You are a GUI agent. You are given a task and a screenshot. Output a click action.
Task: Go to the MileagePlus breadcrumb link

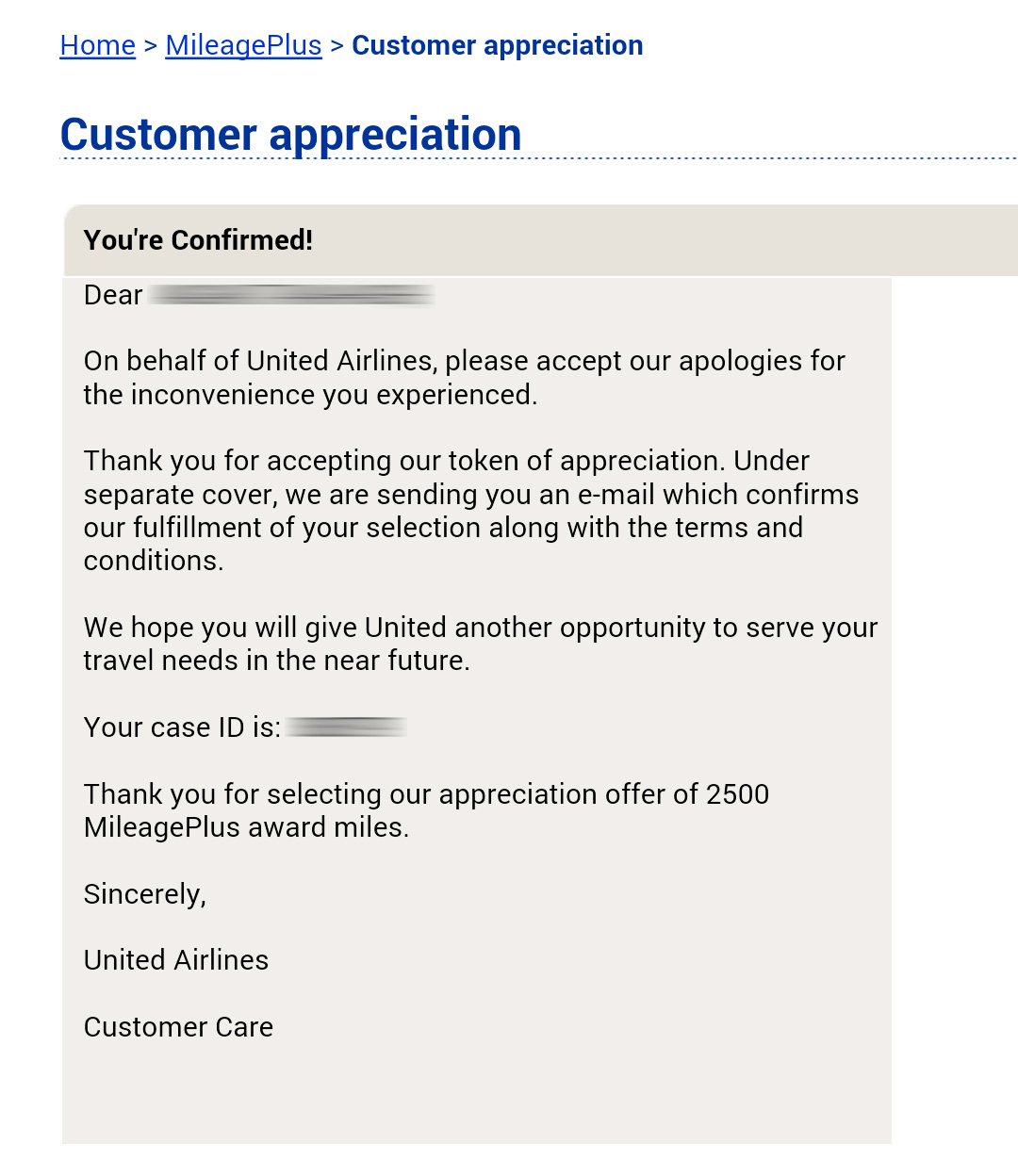[x=243, y=45]
